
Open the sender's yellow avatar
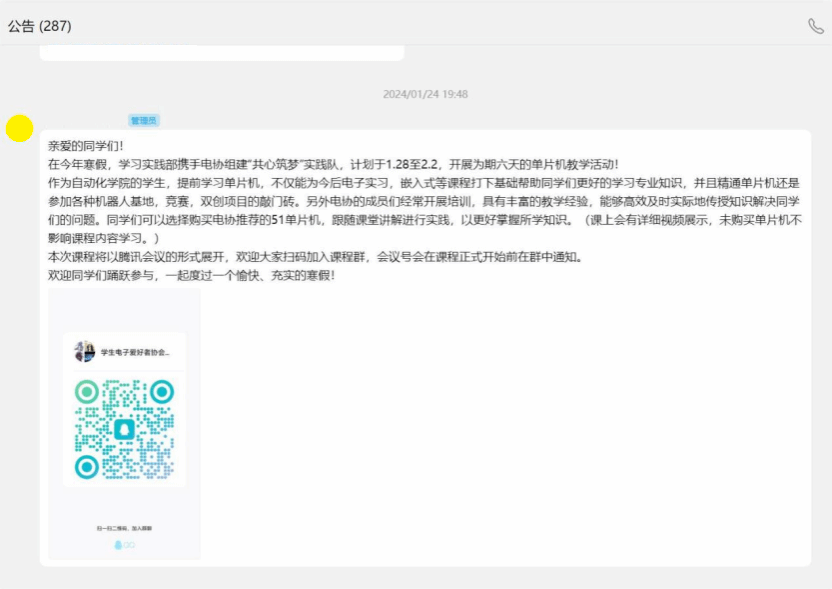[x=19, y=128]
